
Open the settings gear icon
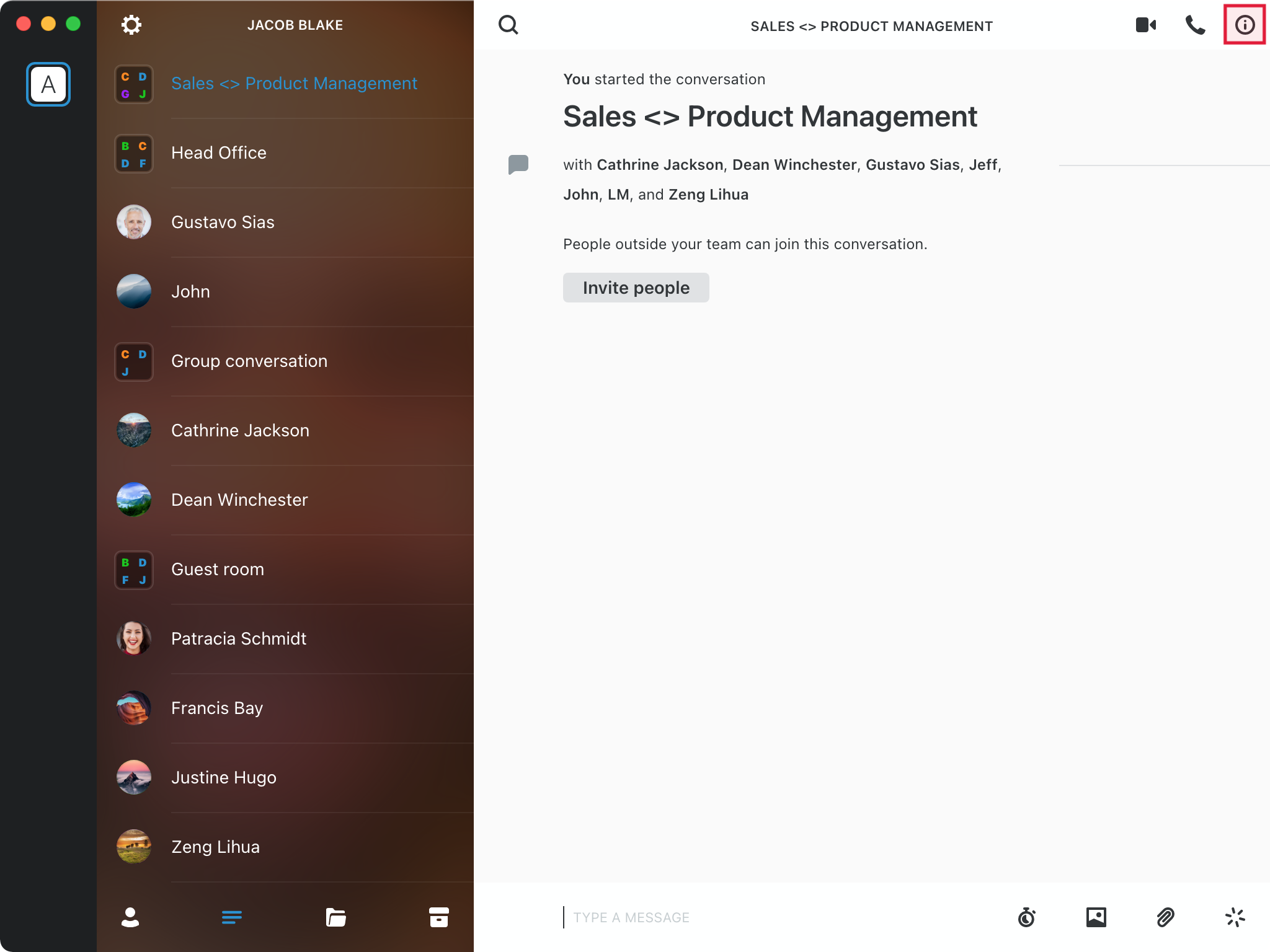[x=131, y=25]
